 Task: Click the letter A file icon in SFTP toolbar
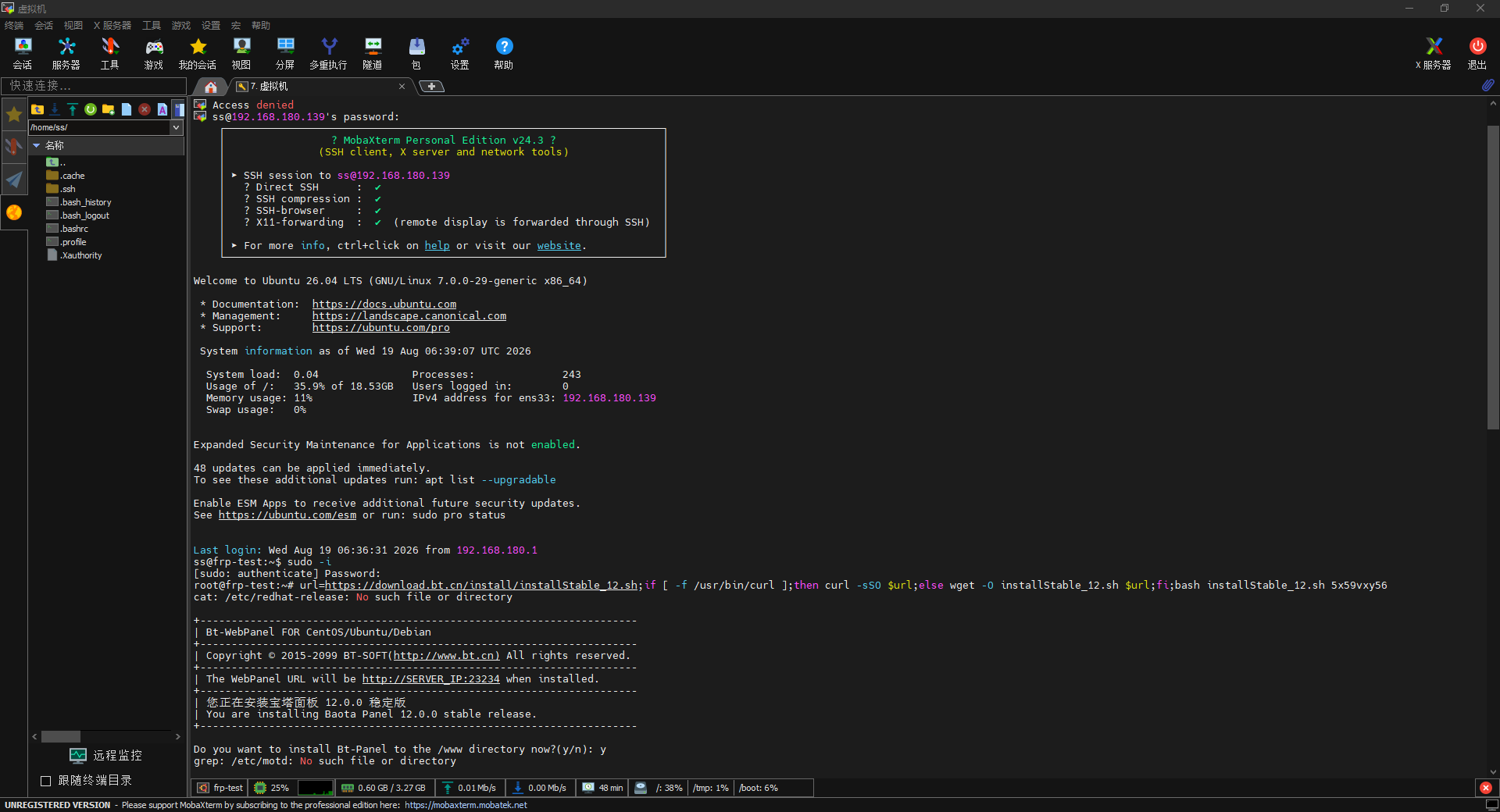pyautogui.click(x=162, y=109)
